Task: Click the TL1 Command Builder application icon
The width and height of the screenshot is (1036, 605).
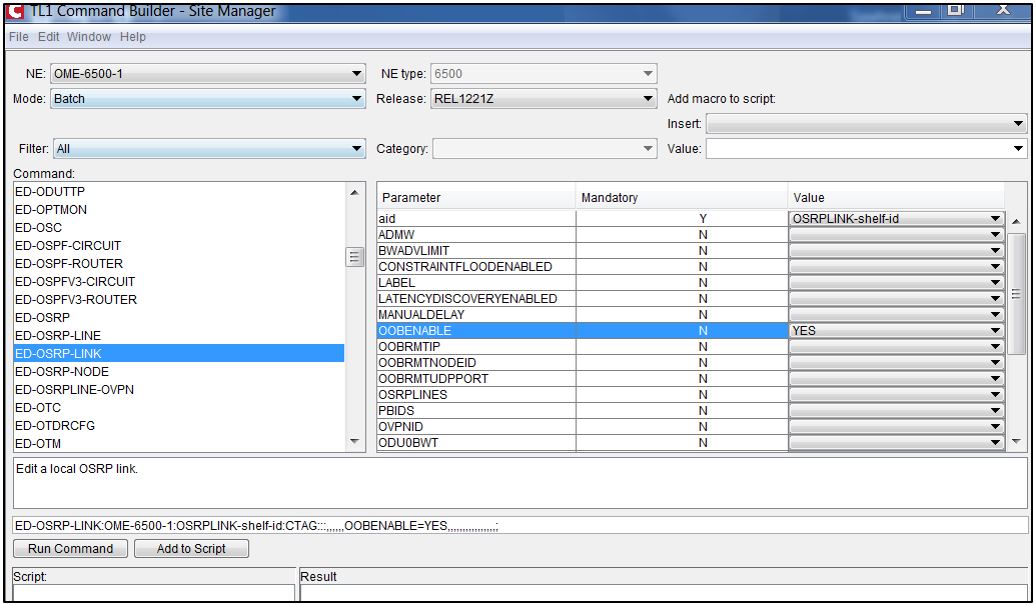Action: [x=13, y=12]
